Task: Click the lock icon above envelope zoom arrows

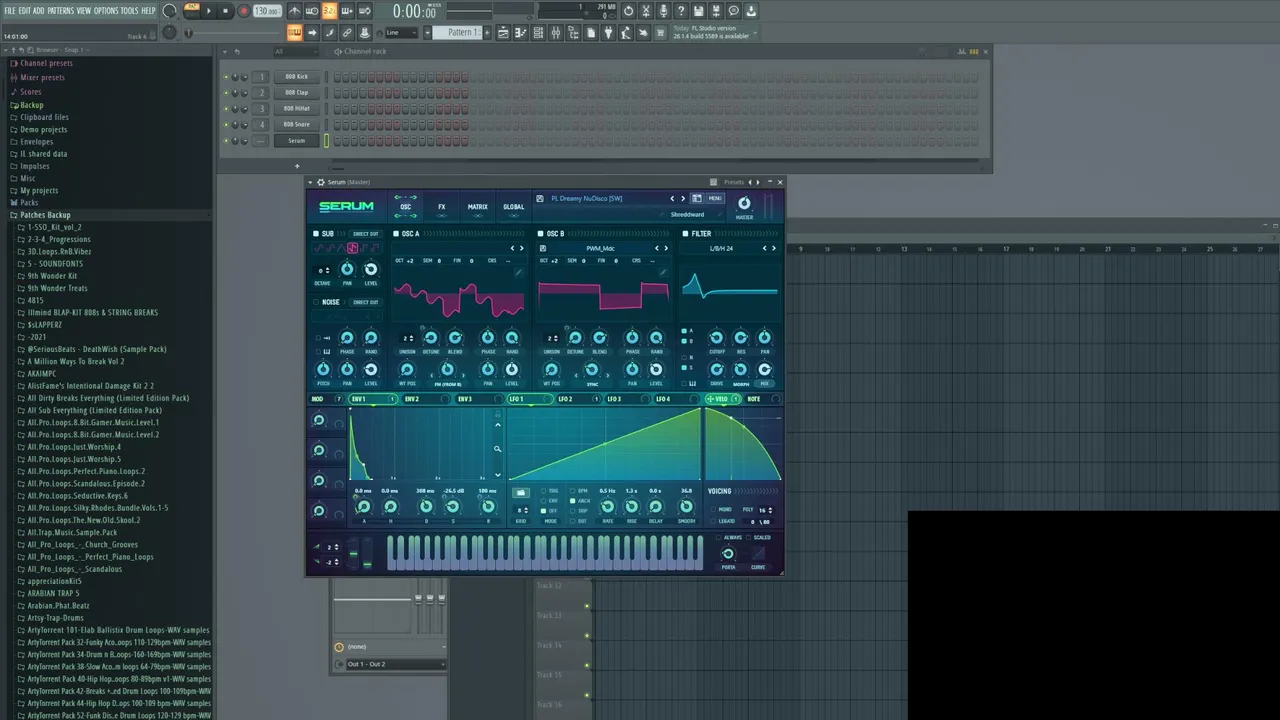Action: coord(497,412)
